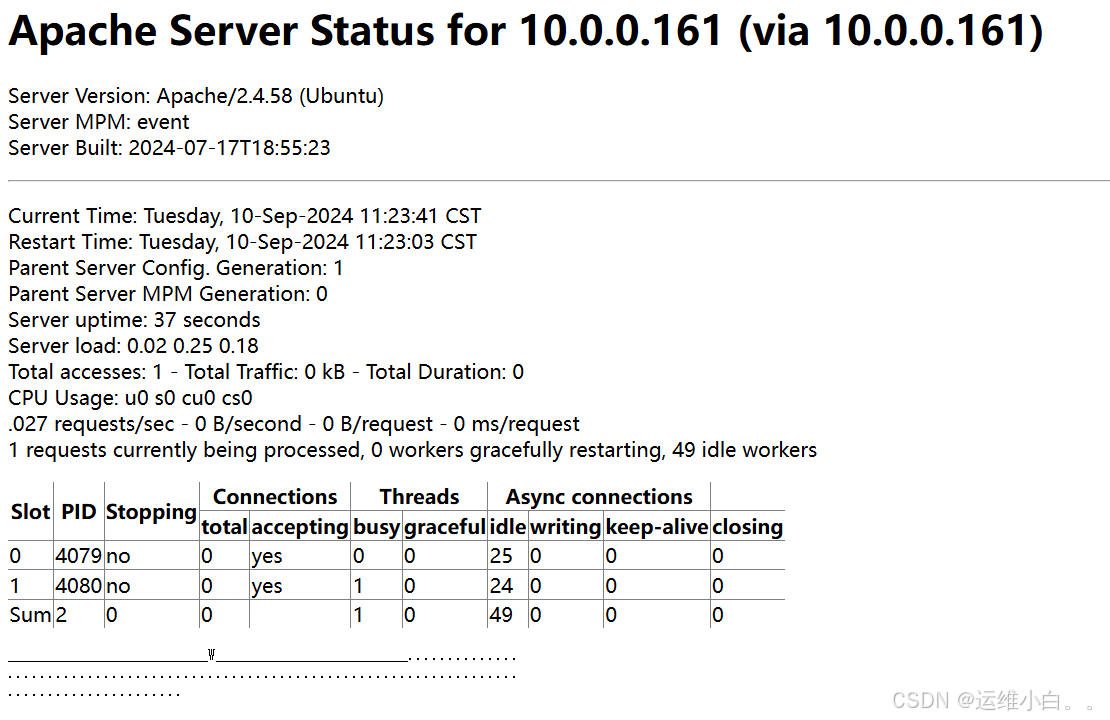Click the Sum row PID count 2
This screenshot has height=720, width=1110.
[x=62, y=615]
